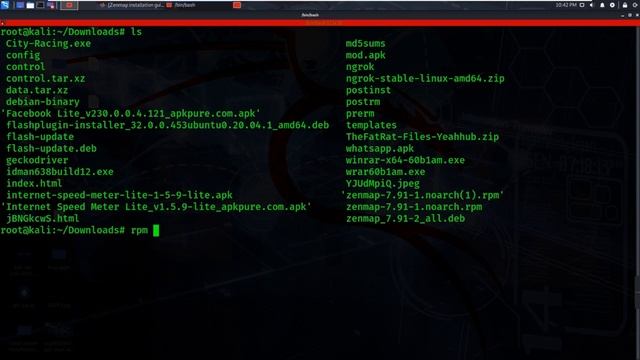Switch to the /bin/bash taskbar window
Screen dimensions: 640x360
(181, 5)
